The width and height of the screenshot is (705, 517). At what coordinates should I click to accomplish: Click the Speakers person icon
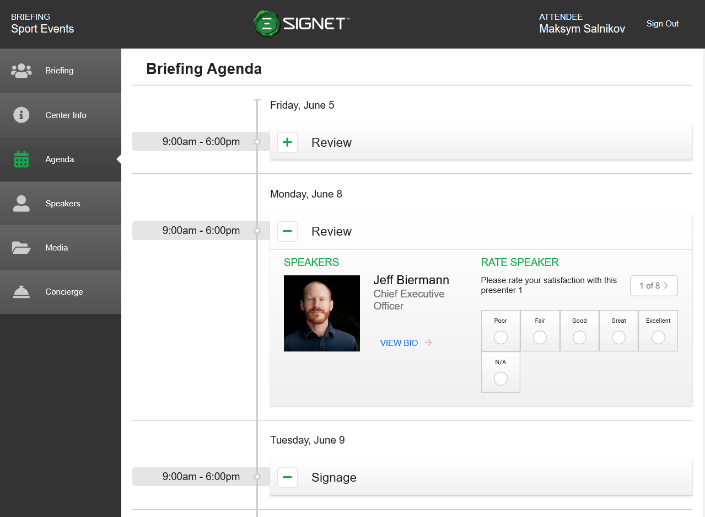point(21,204)
